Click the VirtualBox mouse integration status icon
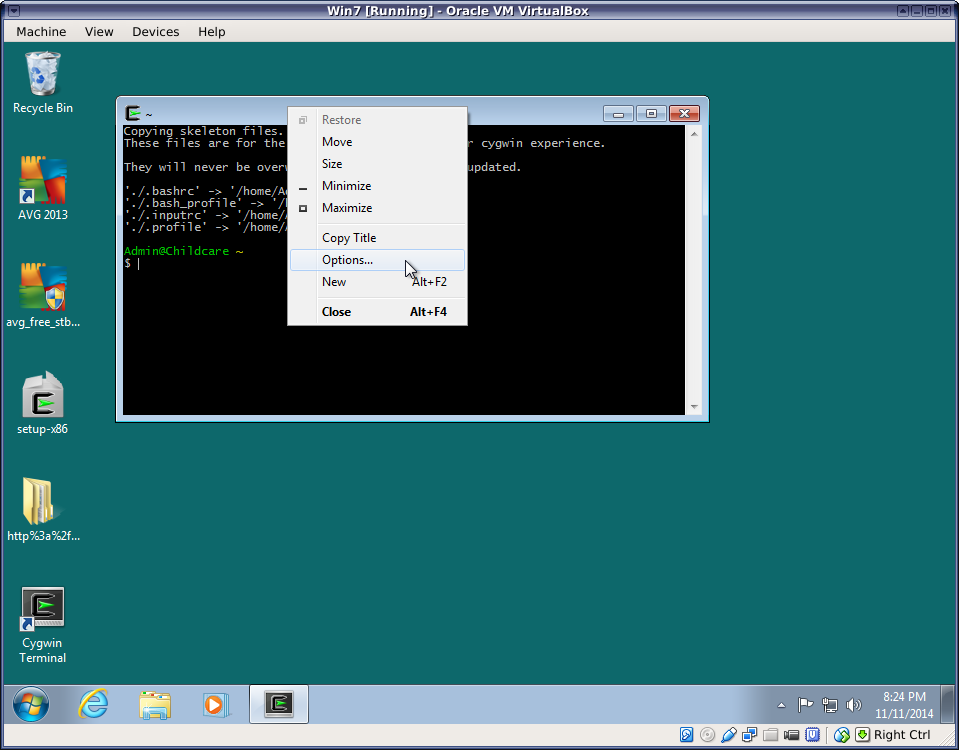The width and height of the screenshot is (959, 750). 842,735
